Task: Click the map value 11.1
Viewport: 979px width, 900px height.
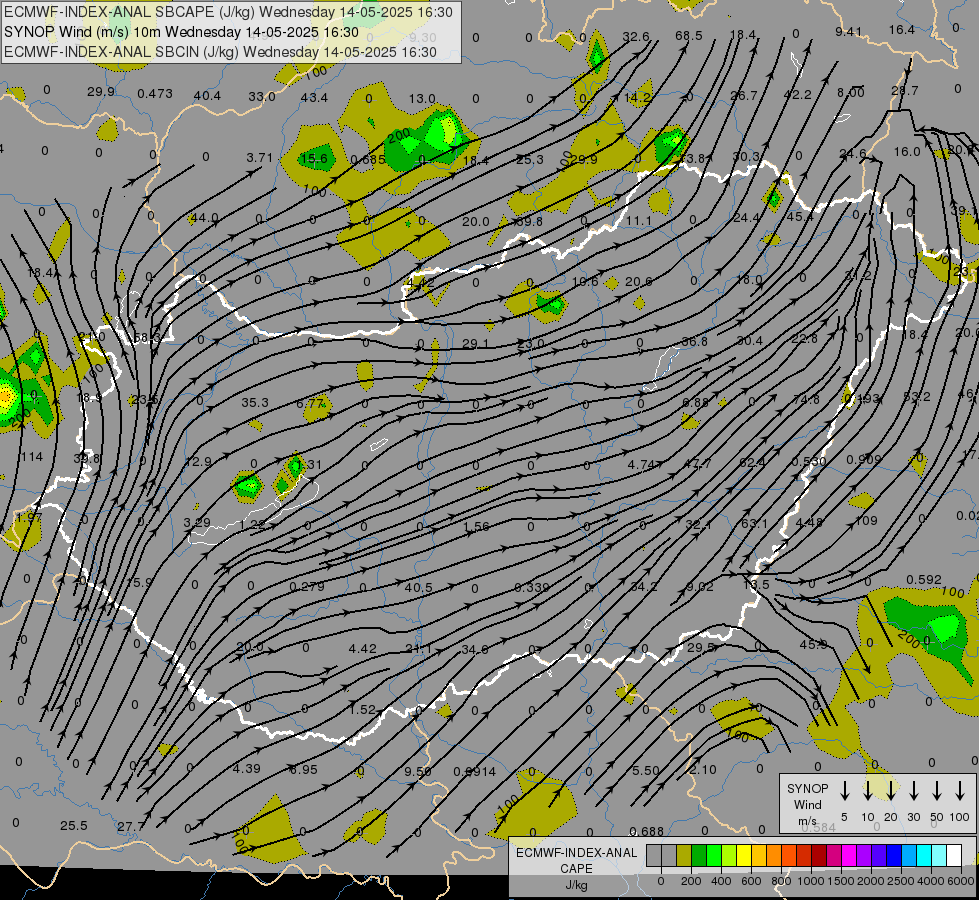Action: click(638, 220)
